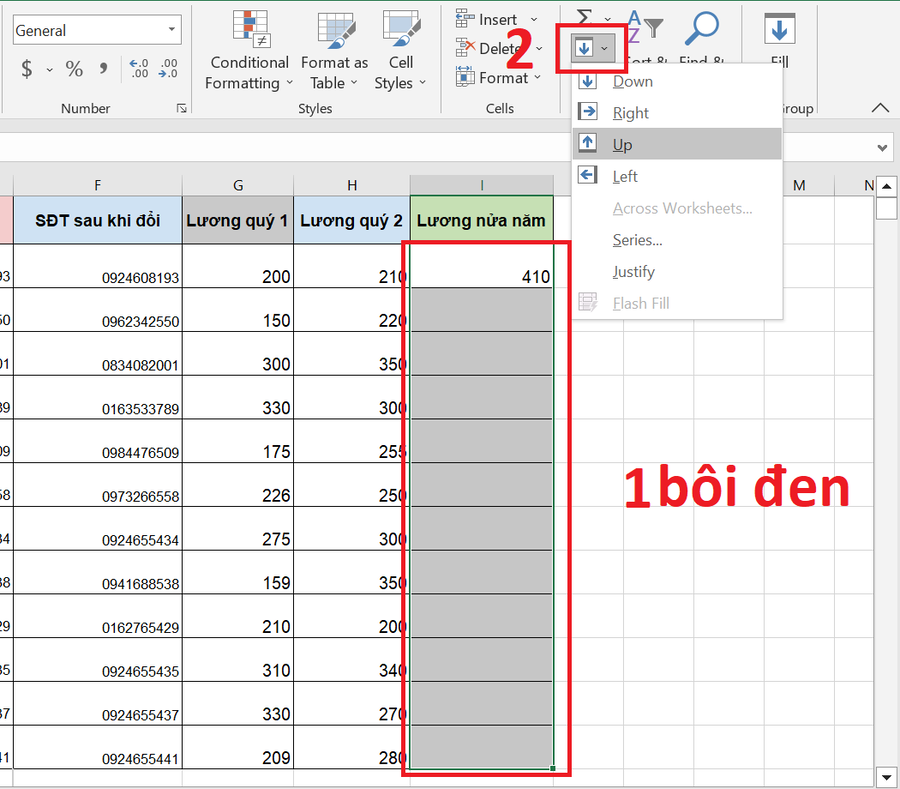Select column F header
Viewport: 900px width, 789px height.
98,185
